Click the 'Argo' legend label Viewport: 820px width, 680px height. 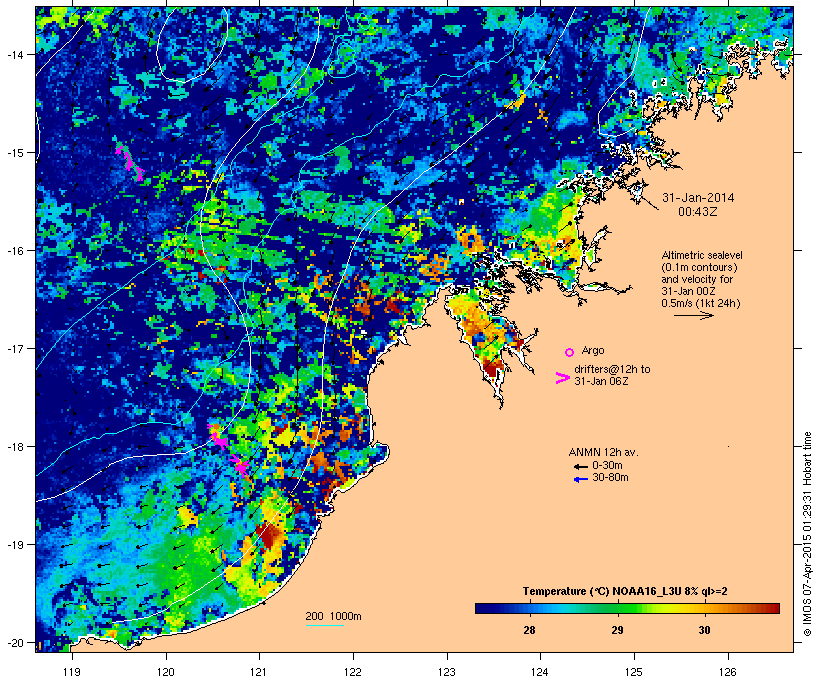coord(593,350)
